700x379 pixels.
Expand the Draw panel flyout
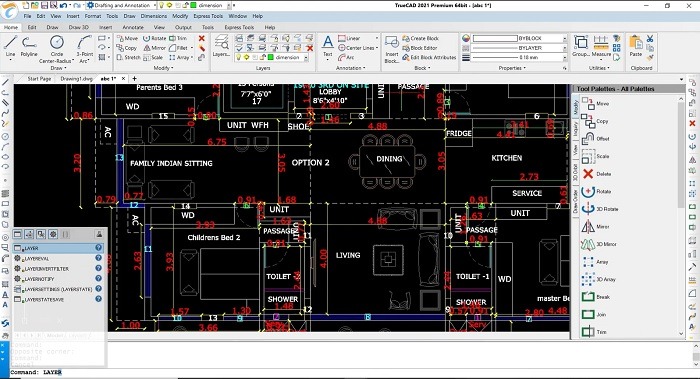pyautogui.click(x=58, y=68)
